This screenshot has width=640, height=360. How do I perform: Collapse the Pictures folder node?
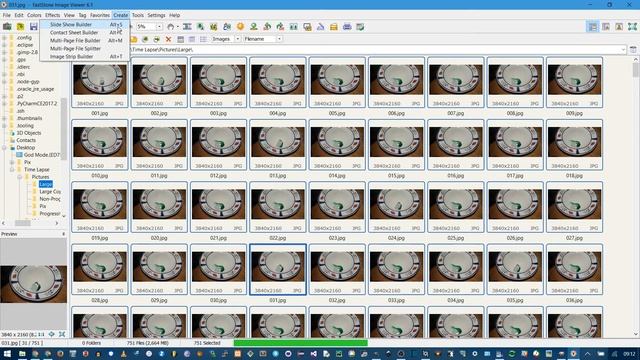click(x=19, y=177)
